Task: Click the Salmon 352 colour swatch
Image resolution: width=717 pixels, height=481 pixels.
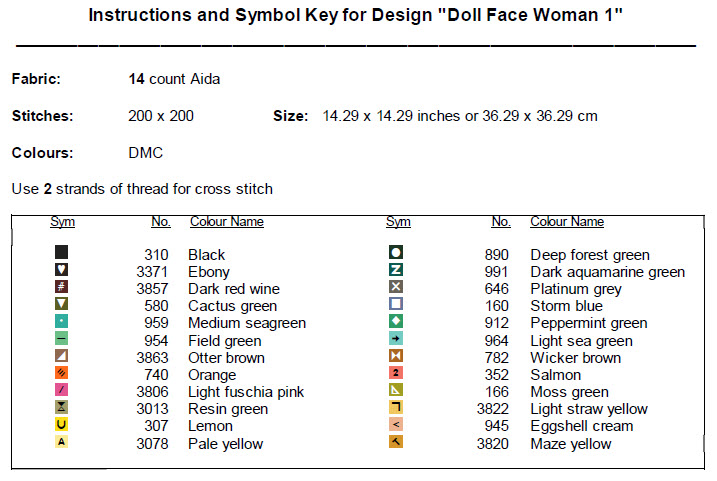Action: [396, 373]
